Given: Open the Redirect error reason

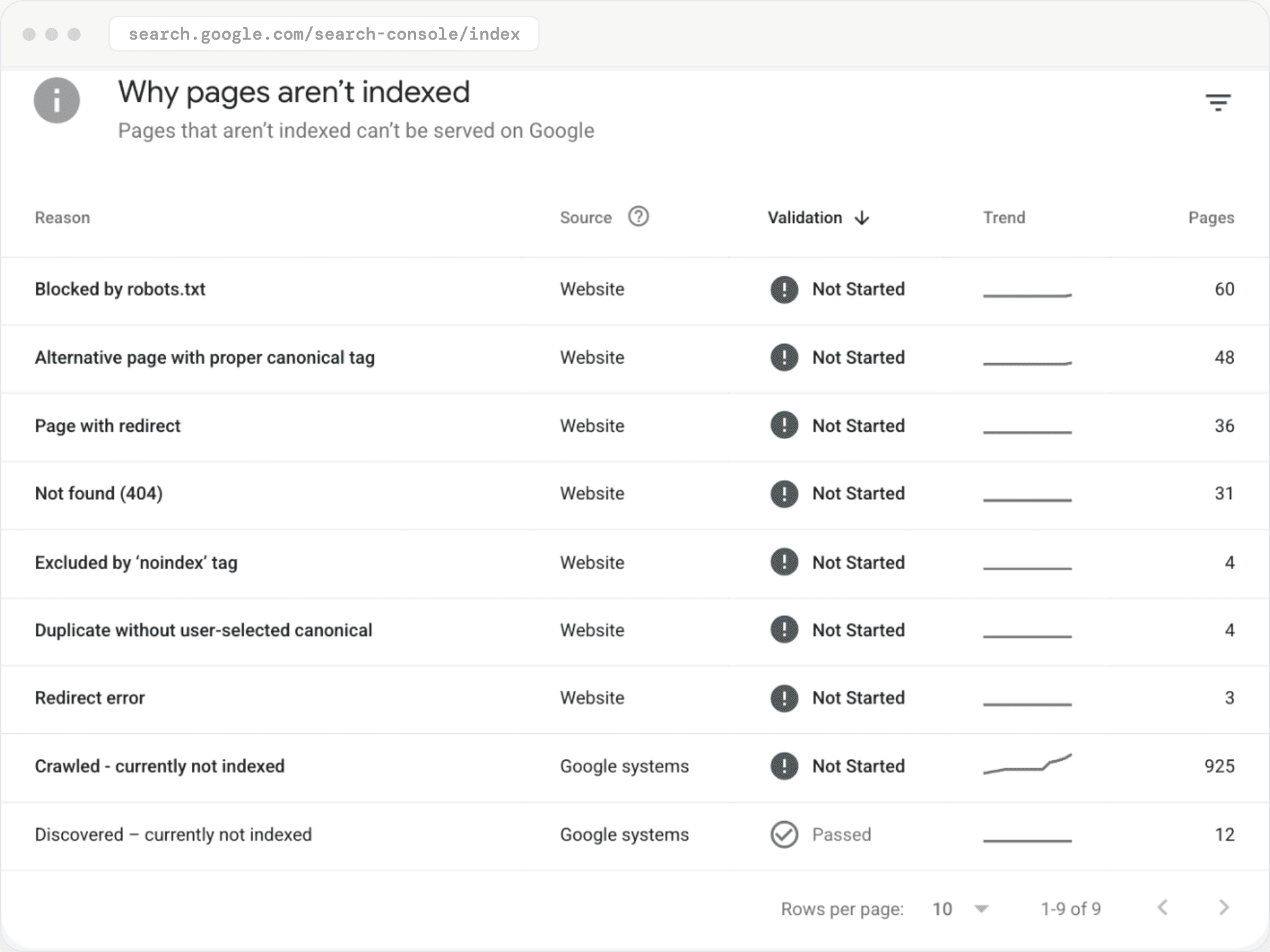Looking at the screenshot, I should tap(89, 698).
